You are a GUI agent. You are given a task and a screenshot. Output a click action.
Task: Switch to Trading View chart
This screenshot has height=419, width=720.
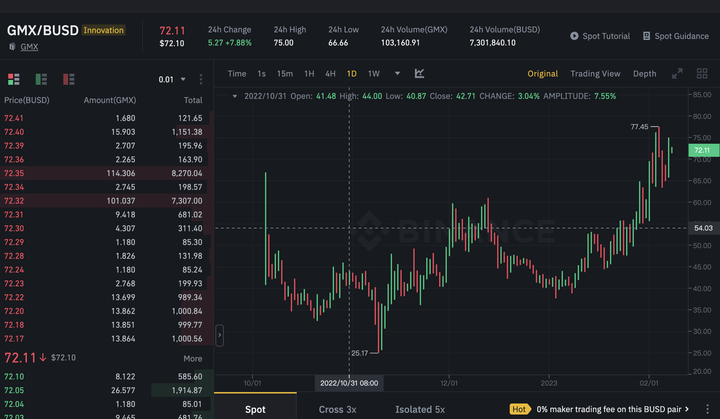point(595,74)
